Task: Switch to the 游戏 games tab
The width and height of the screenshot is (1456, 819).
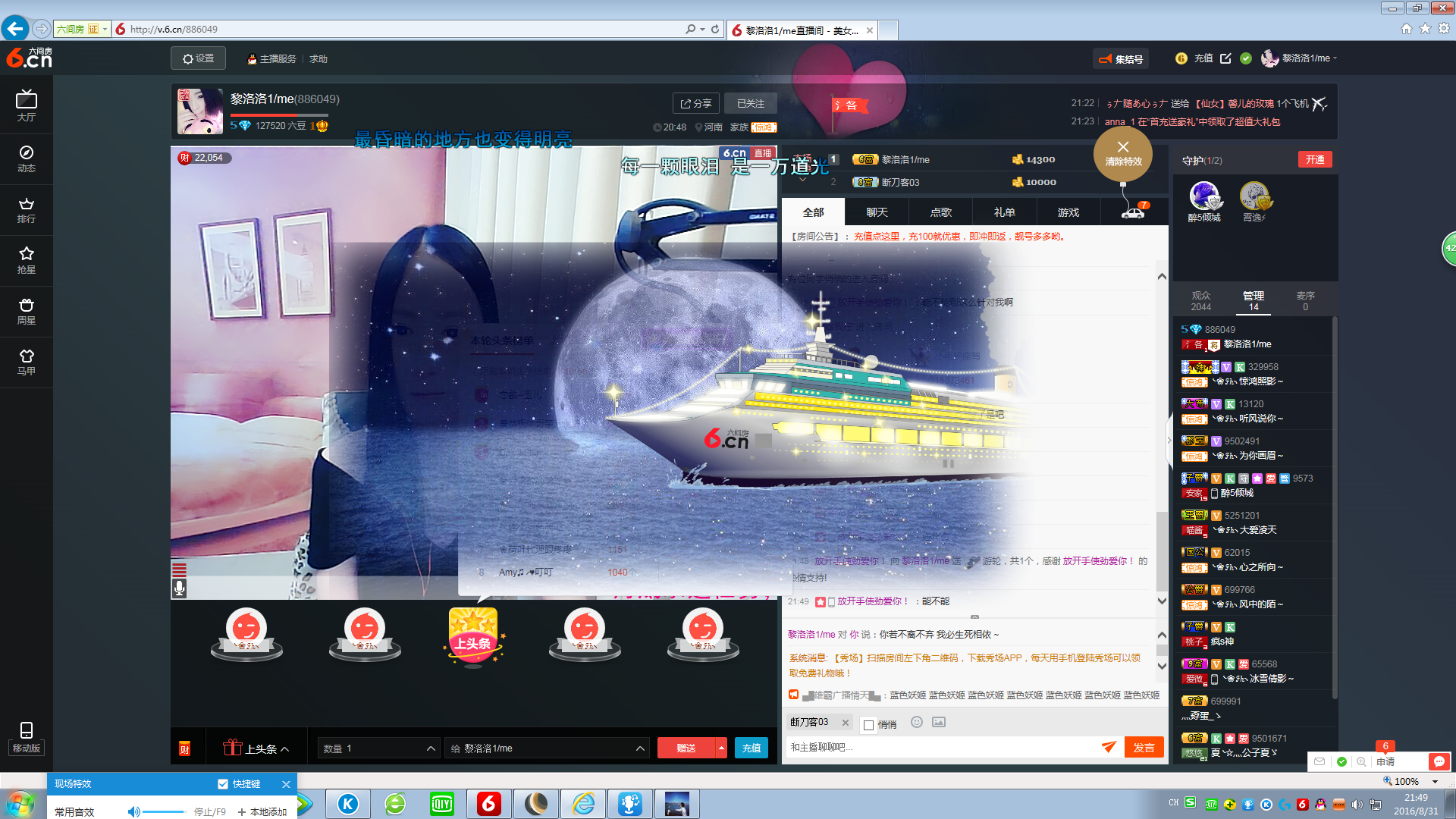Action: [x=1068, y=212]
